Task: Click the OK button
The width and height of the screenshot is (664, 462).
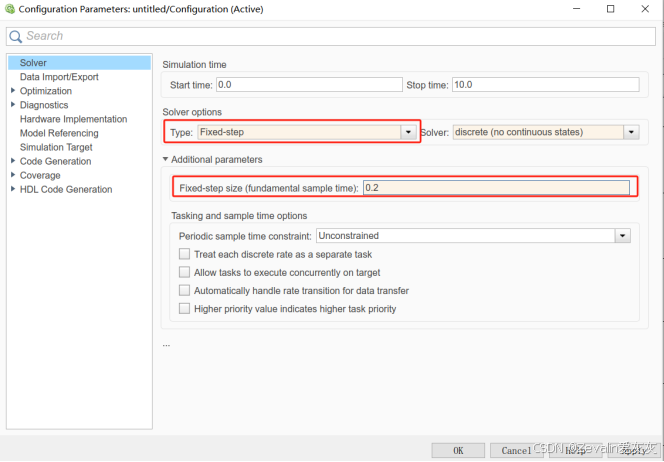Action: 458,451
